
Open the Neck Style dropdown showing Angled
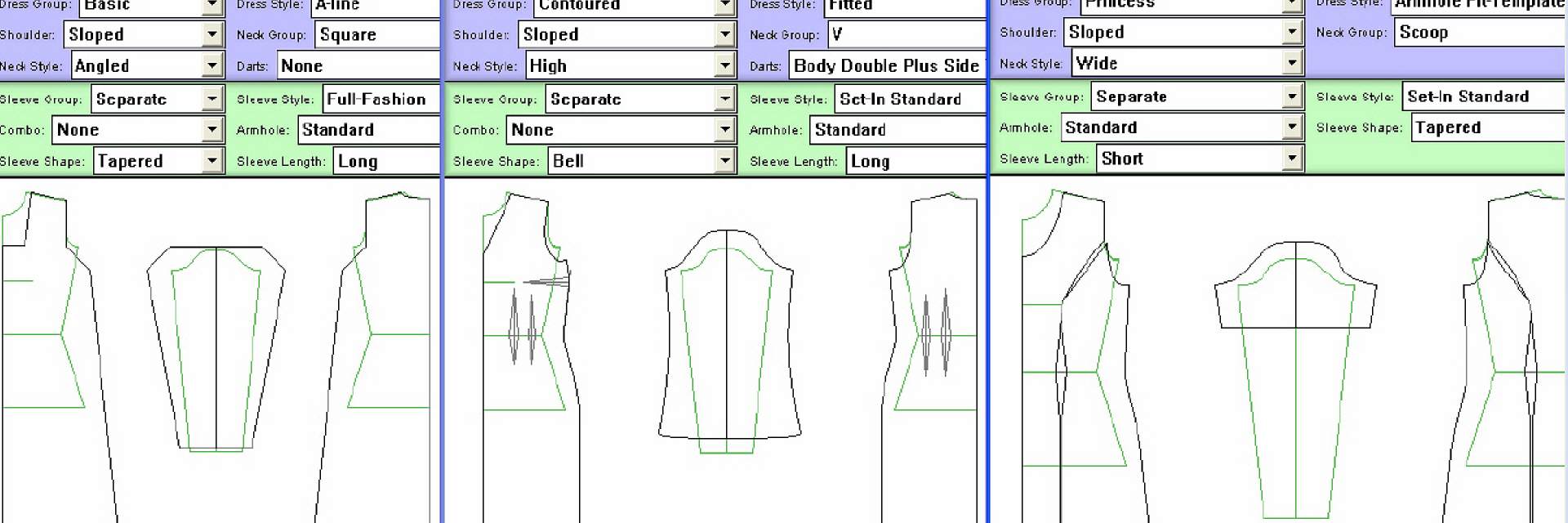(212, 66)
